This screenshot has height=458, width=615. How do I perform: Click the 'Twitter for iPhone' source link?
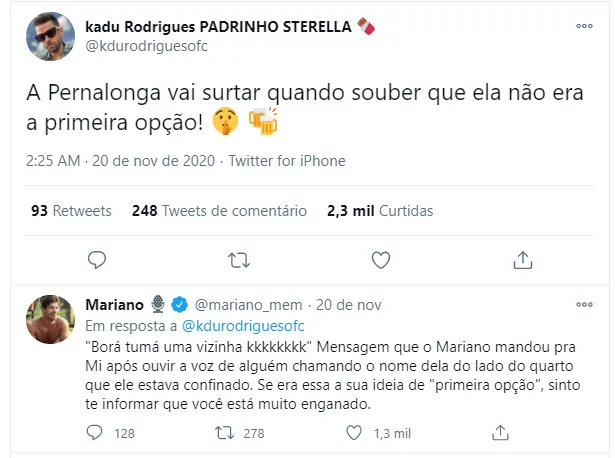pyautogui.click(x=286, y=160)
